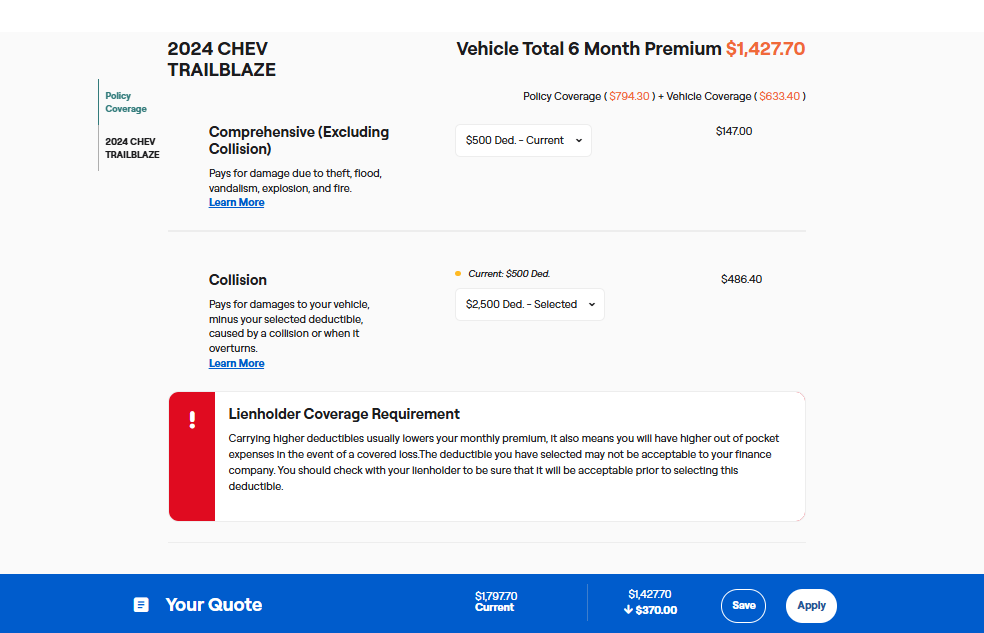Click the yellow Current deductible indicator dot
This screenshot has height=633, width=984.
click(458, 274)
